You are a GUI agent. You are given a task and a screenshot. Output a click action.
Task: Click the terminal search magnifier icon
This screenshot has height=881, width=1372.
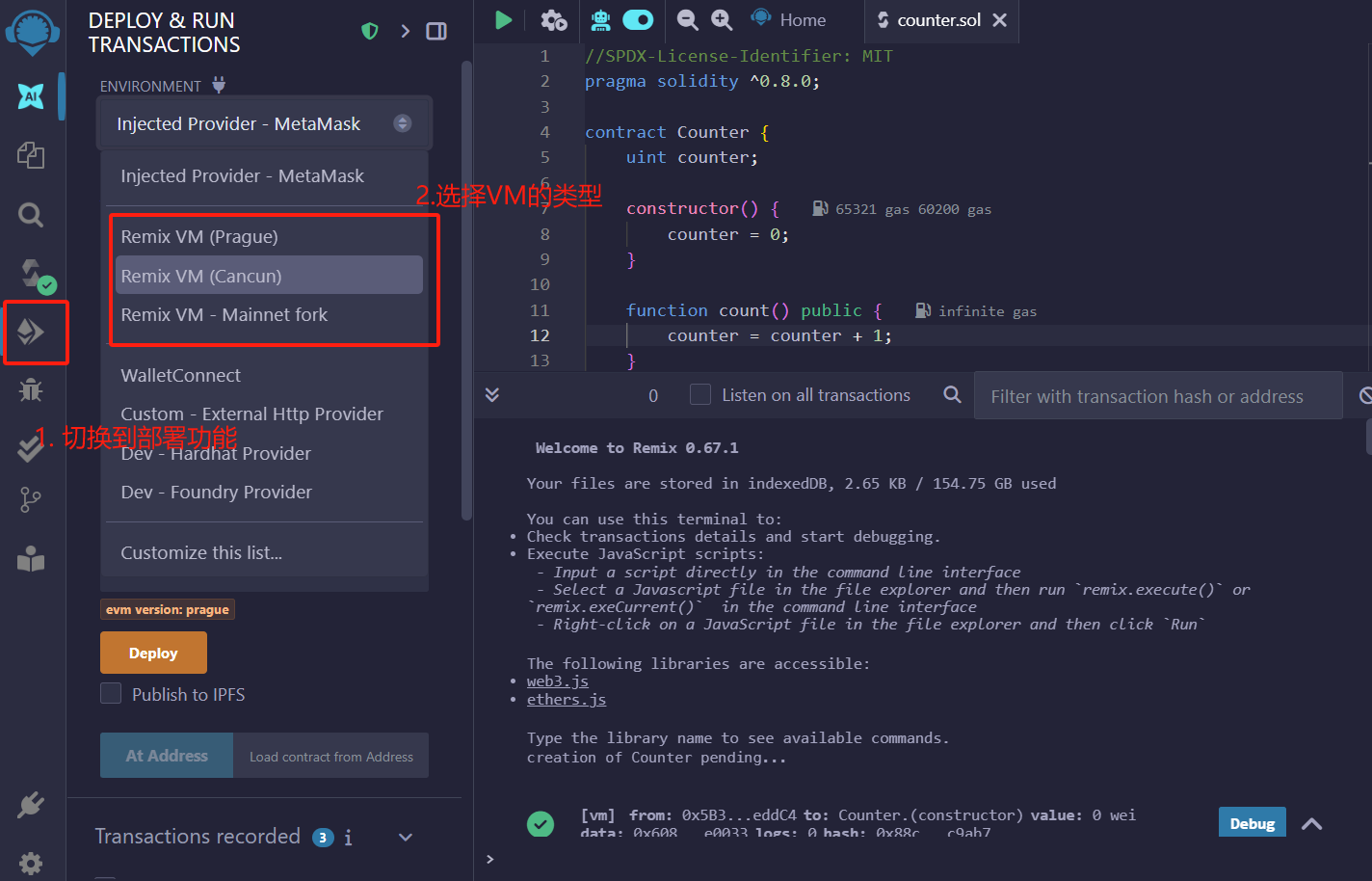(x=952, y=394)
